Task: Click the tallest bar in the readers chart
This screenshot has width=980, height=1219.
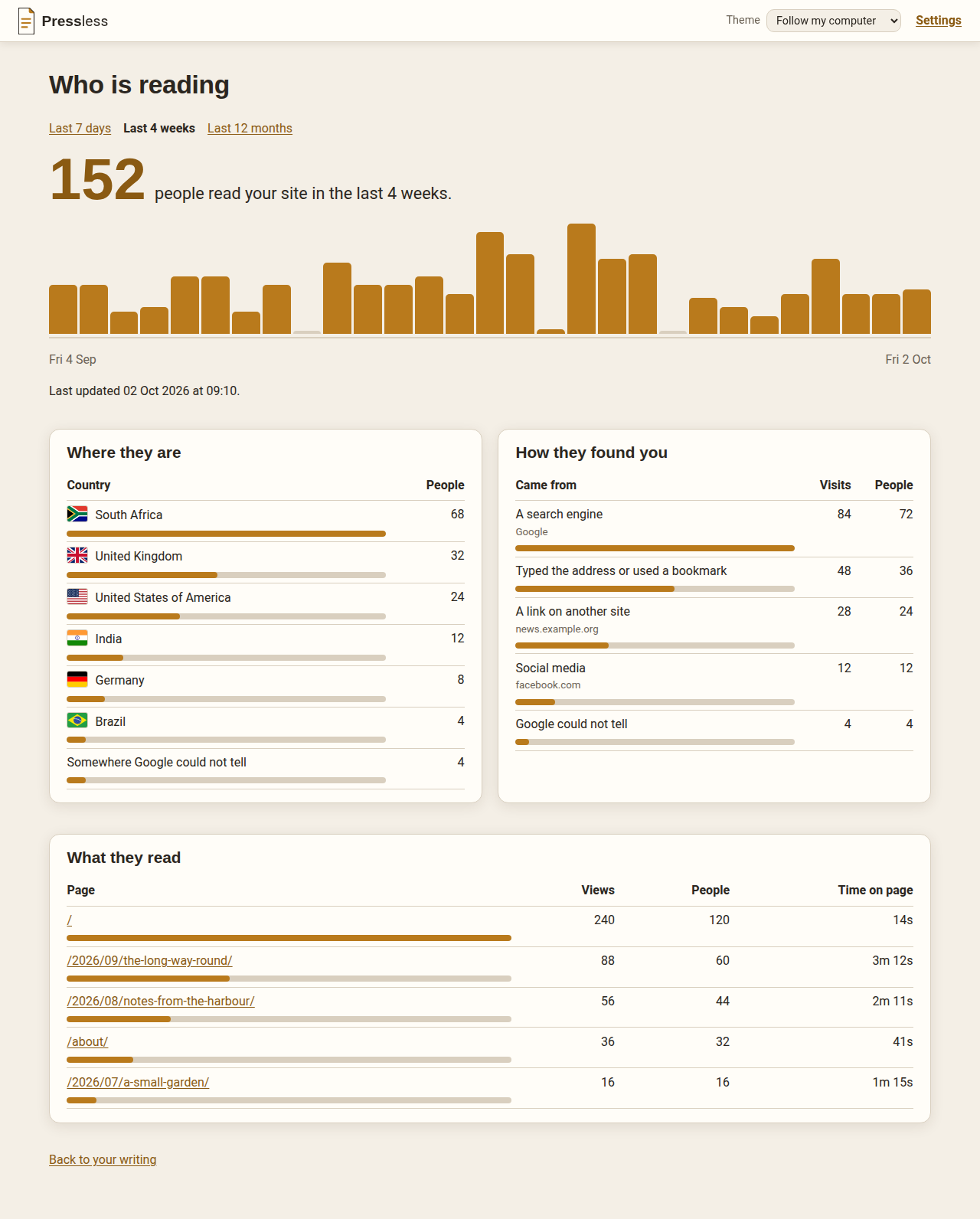Action: [x=581, y=279]
